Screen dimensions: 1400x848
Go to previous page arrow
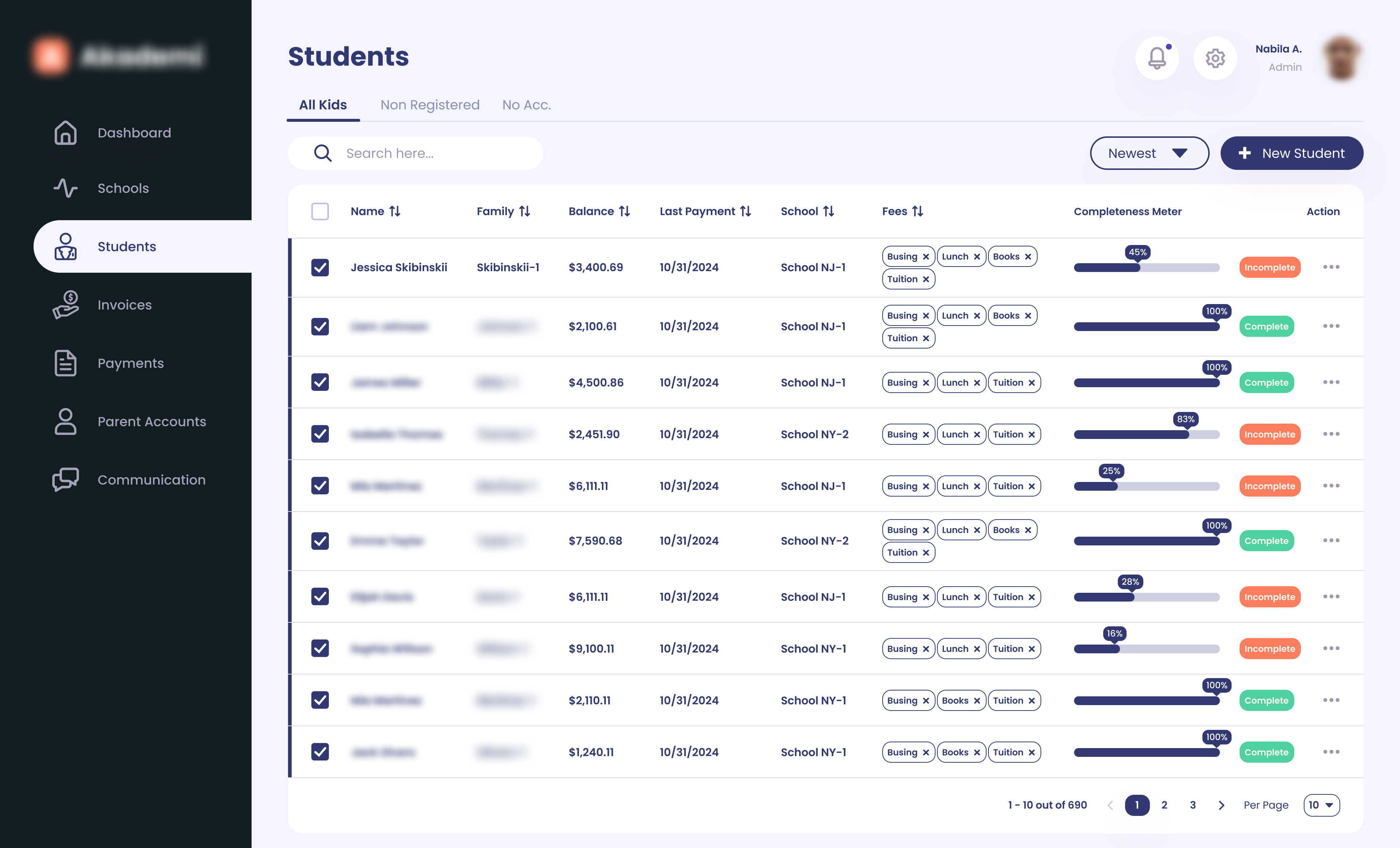click(x=1110, y=805)
